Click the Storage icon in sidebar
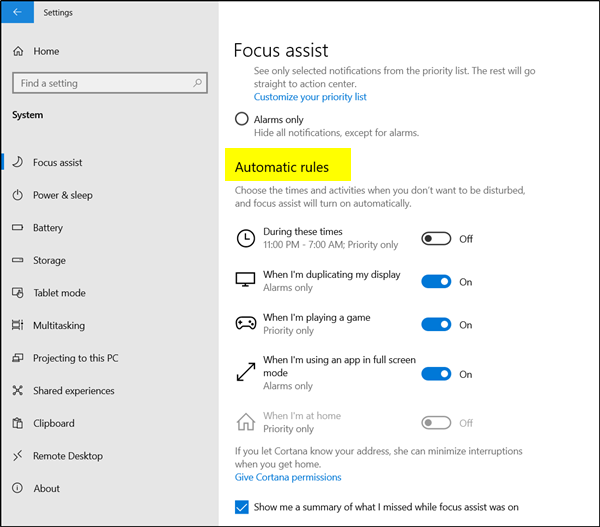The height and width of the screenshot is (527, 600). (18, 260)
